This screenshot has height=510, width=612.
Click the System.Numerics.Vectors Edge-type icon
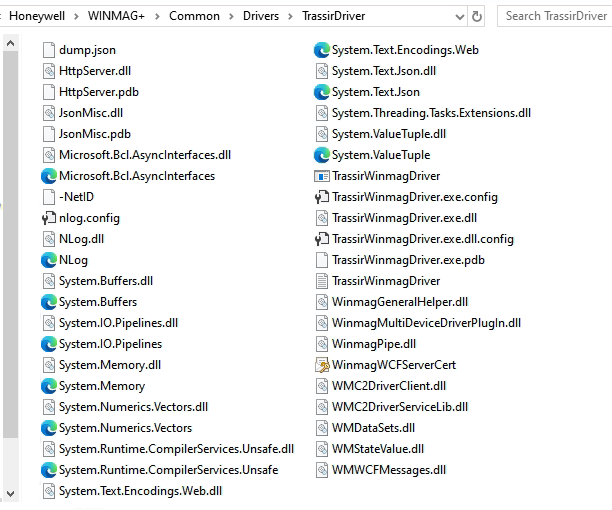coord(49,428)
